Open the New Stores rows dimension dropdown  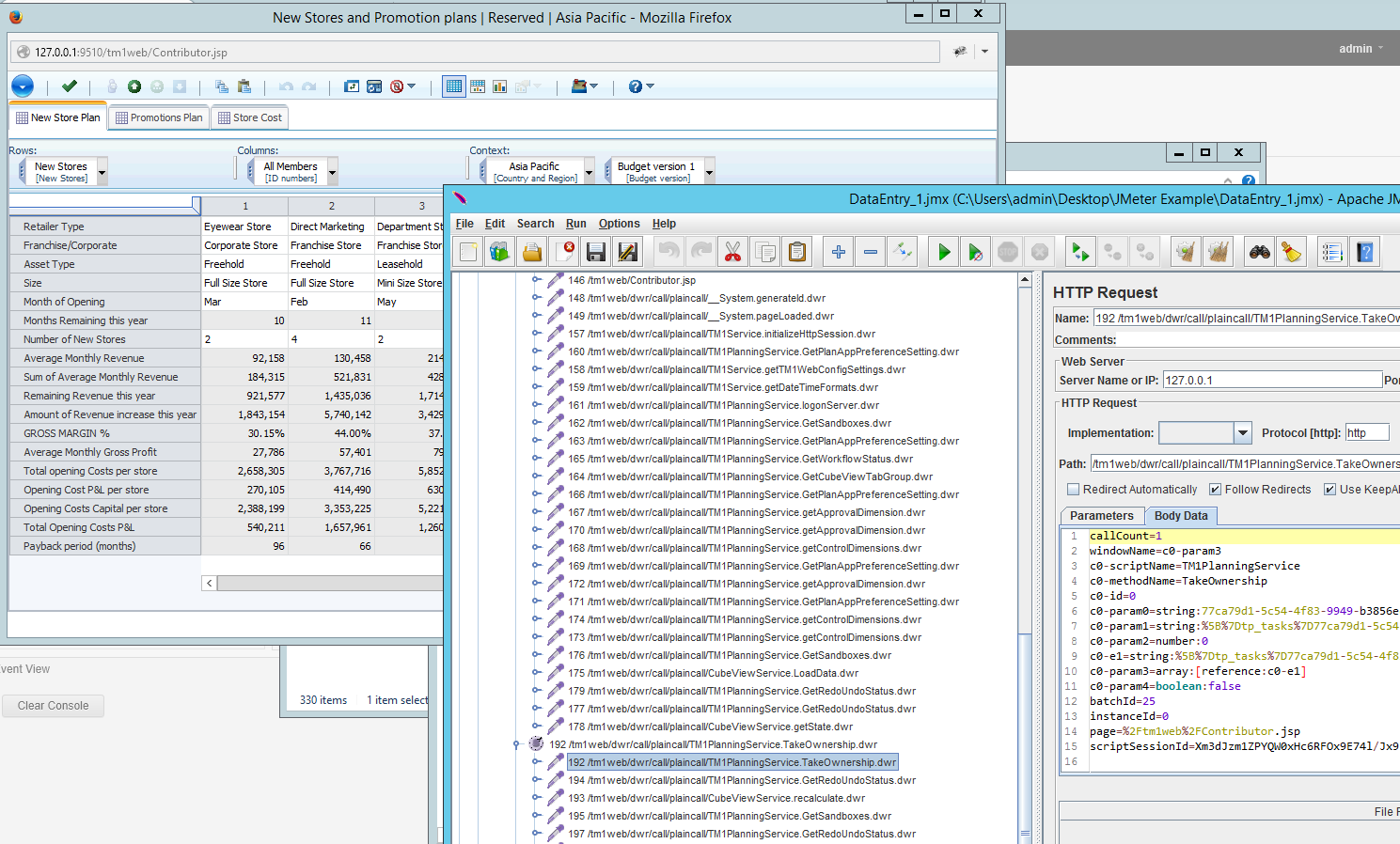click(102, 171)
